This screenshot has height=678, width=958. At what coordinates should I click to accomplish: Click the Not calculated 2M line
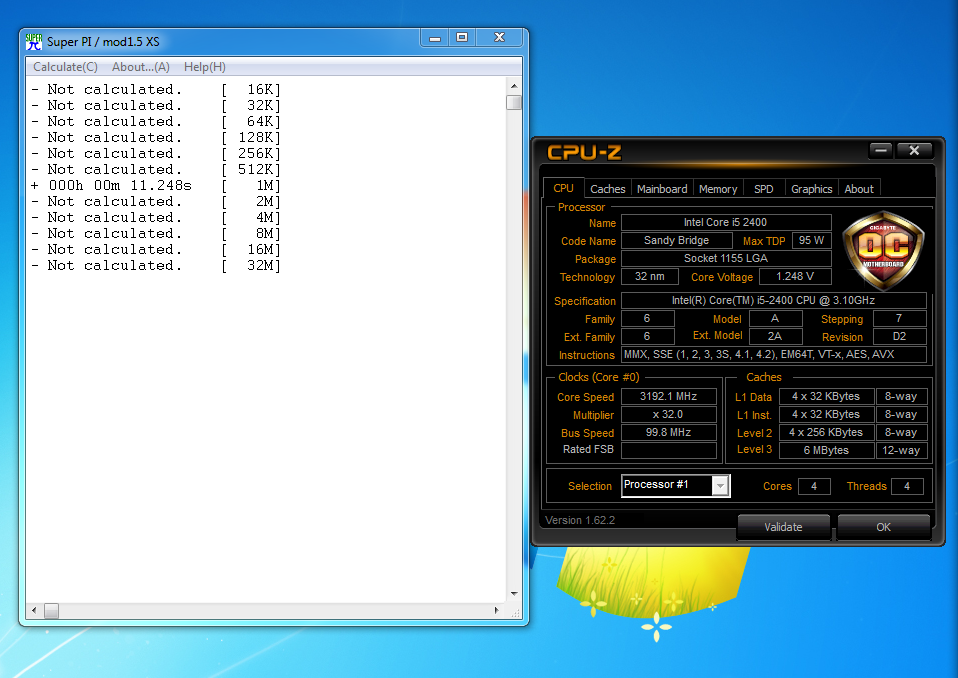click(x=155, y=202)
